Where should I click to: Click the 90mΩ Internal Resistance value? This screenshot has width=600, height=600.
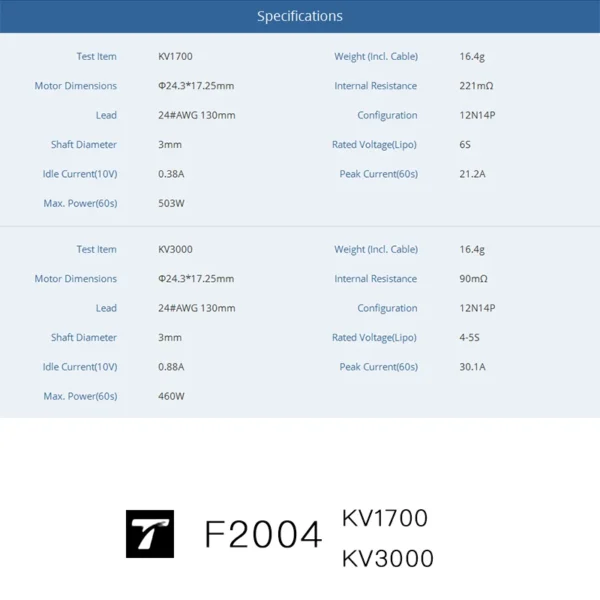473,279
